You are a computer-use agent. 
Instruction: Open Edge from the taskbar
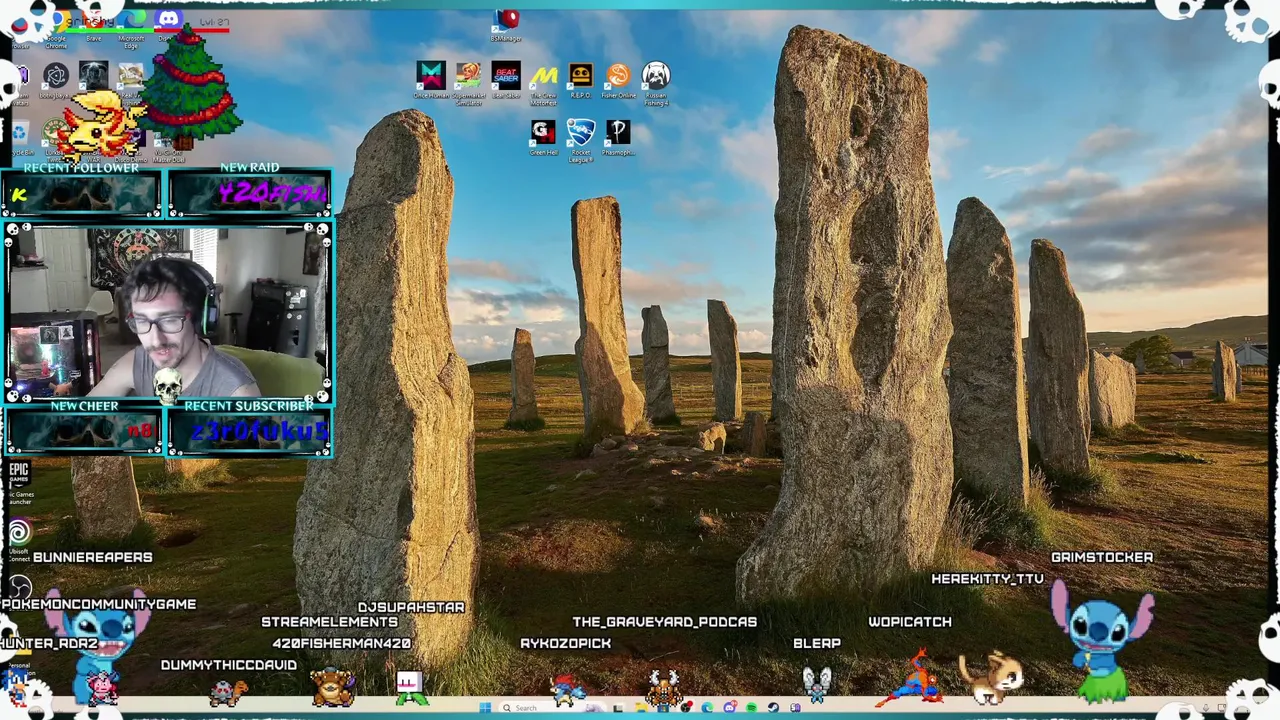[x=707, y=708]
